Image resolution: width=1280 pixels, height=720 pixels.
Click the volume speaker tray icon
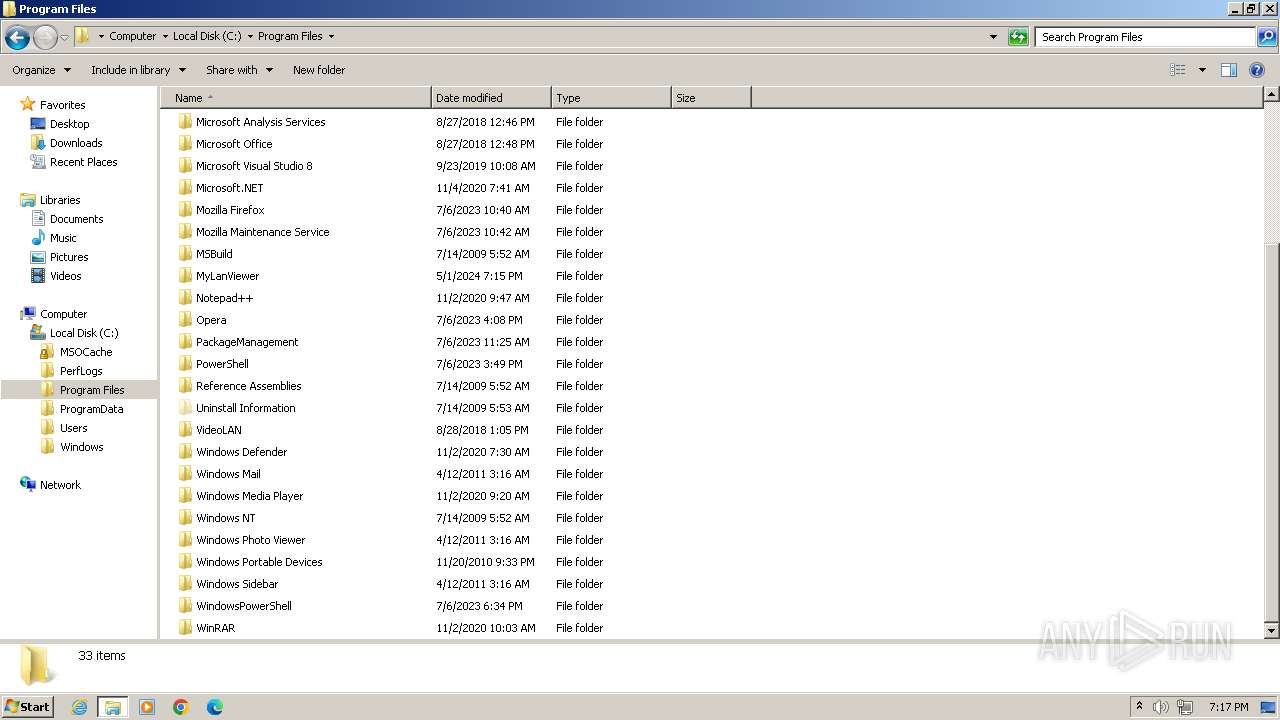1161,707
